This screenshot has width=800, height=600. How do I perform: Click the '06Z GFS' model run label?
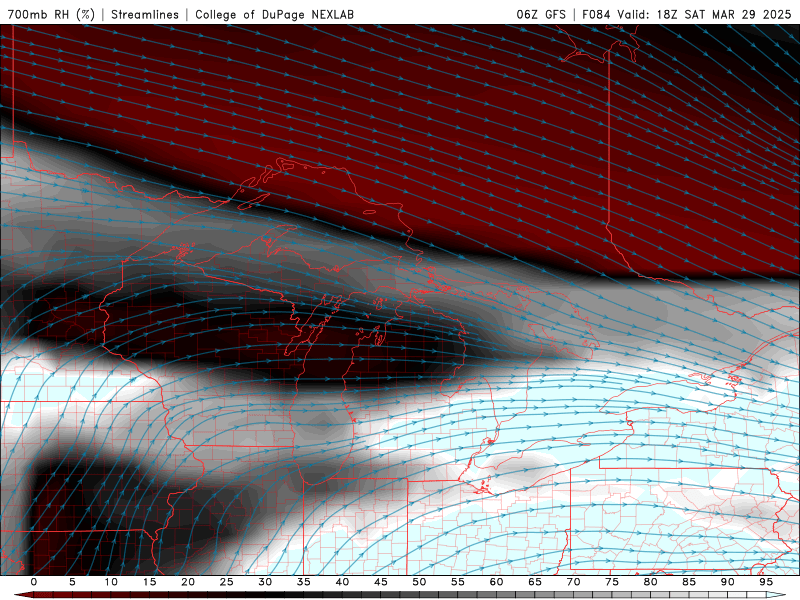541,14
